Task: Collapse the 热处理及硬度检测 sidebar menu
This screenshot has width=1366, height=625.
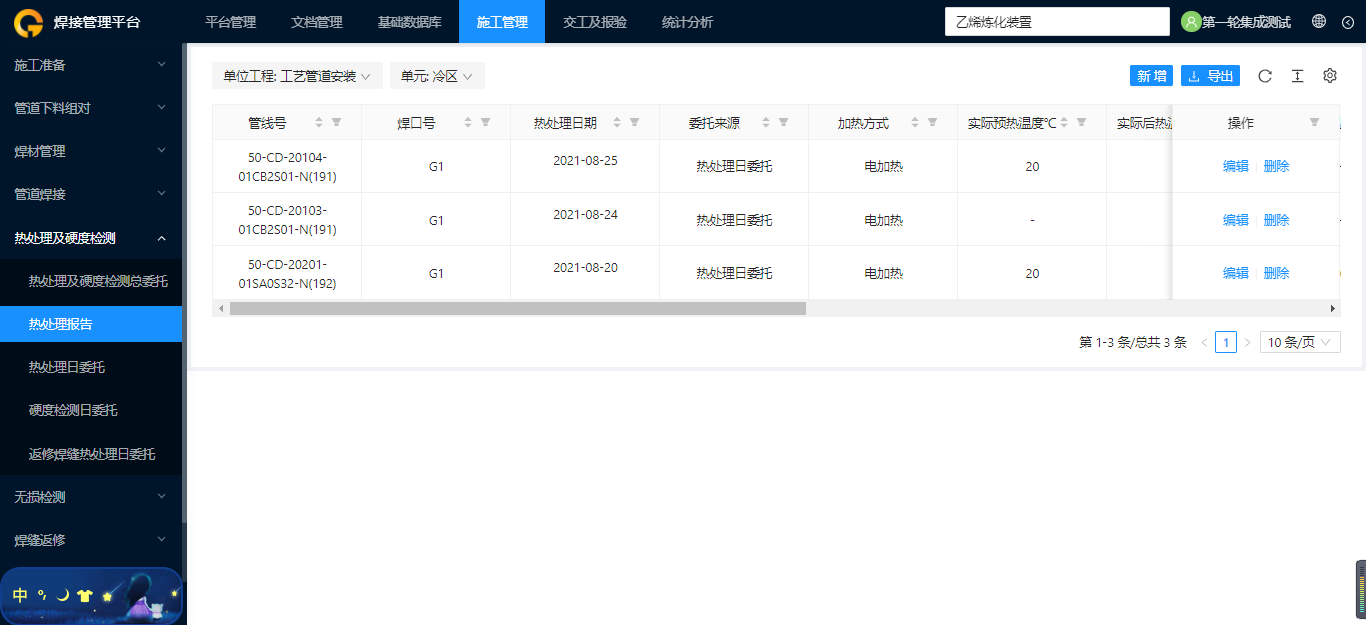Action: coord(91,238)
